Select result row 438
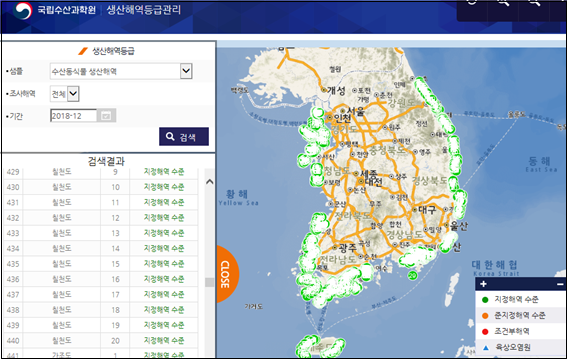The height and width of the screenshot is (362, 567). pos(101,310)
